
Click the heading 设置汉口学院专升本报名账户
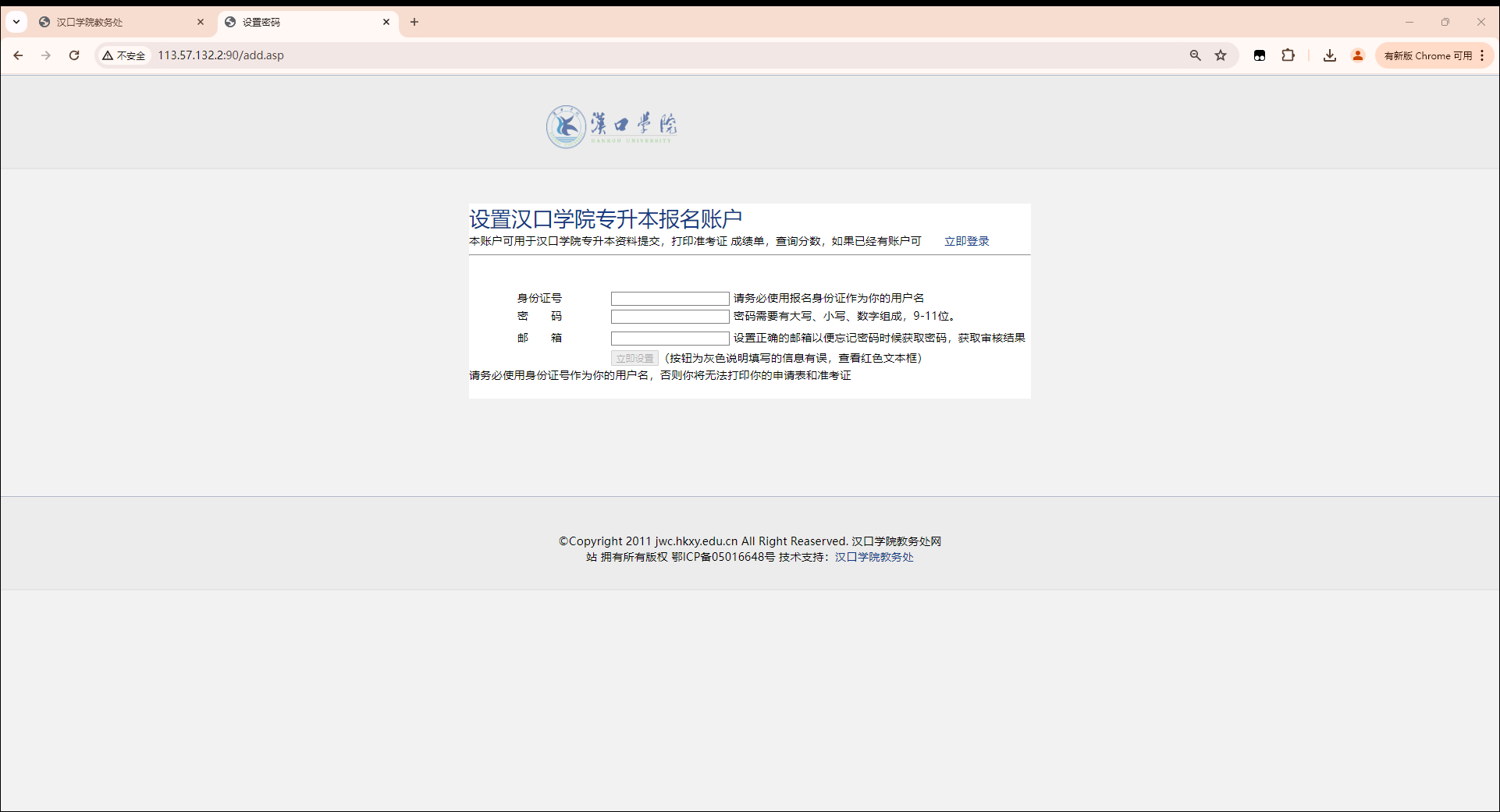click(606, 218)
